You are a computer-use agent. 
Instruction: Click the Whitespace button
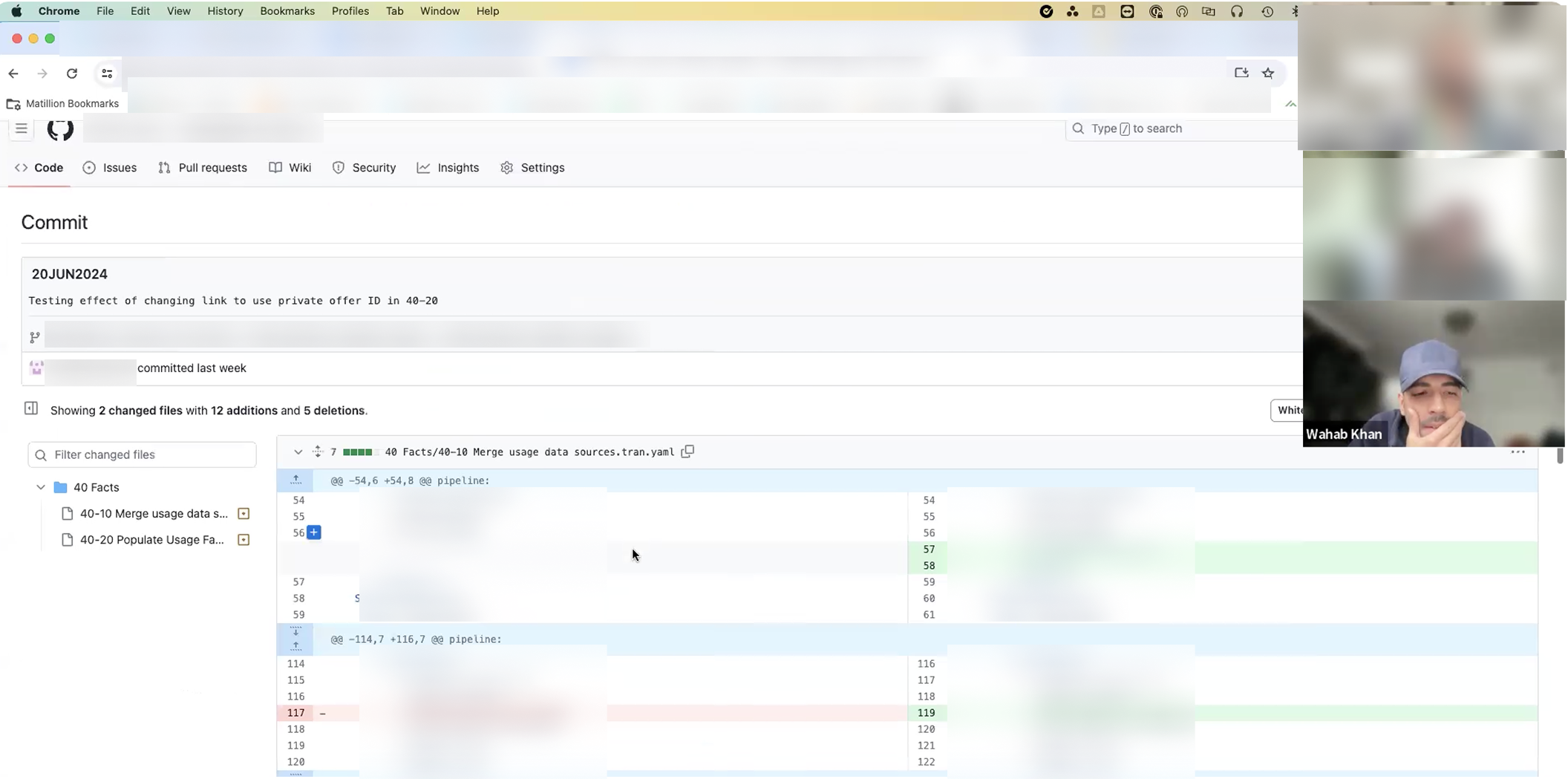pyautogui.click(x=1287, y=410)
